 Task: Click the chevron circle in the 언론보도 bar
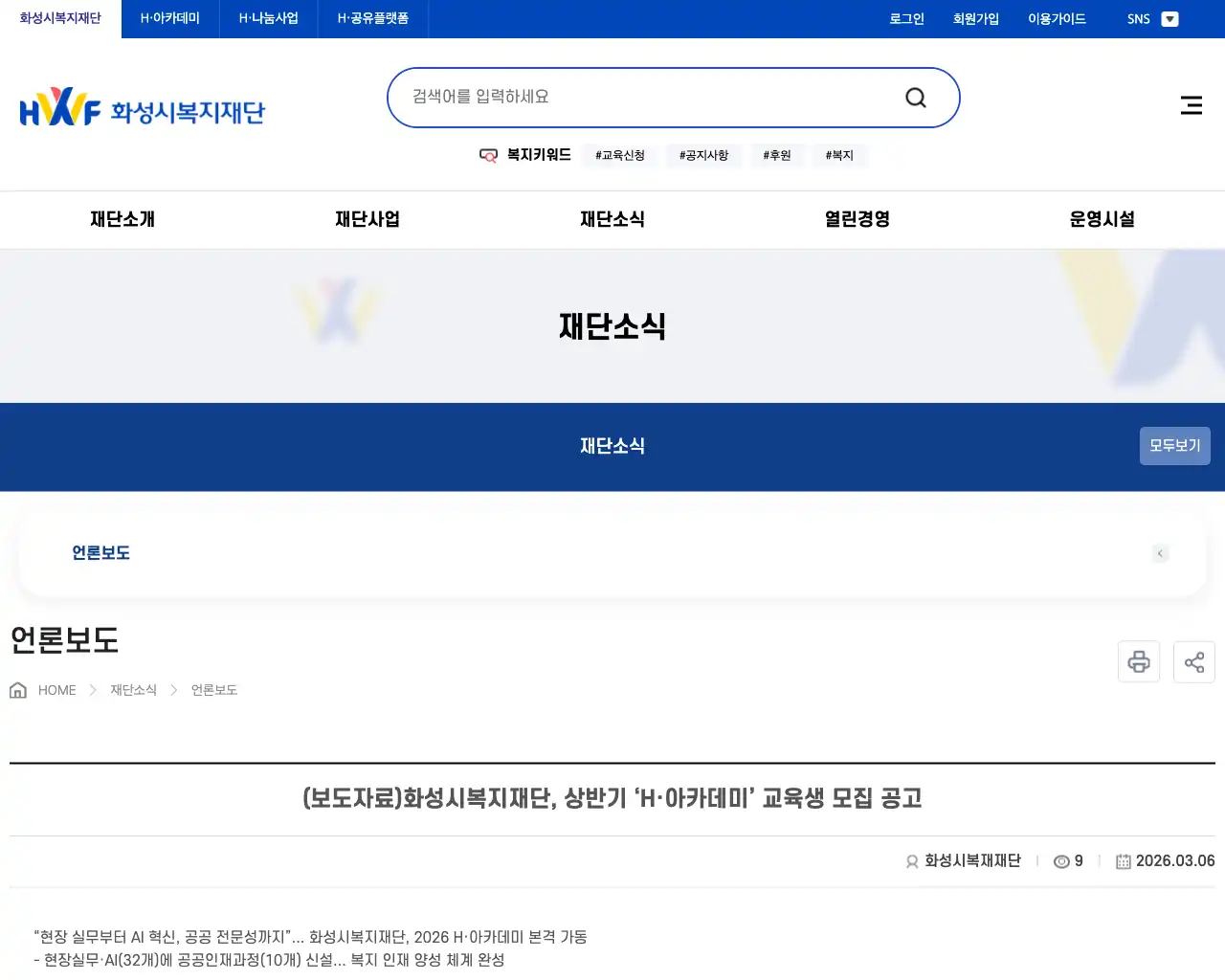[x=1160, y=553]
